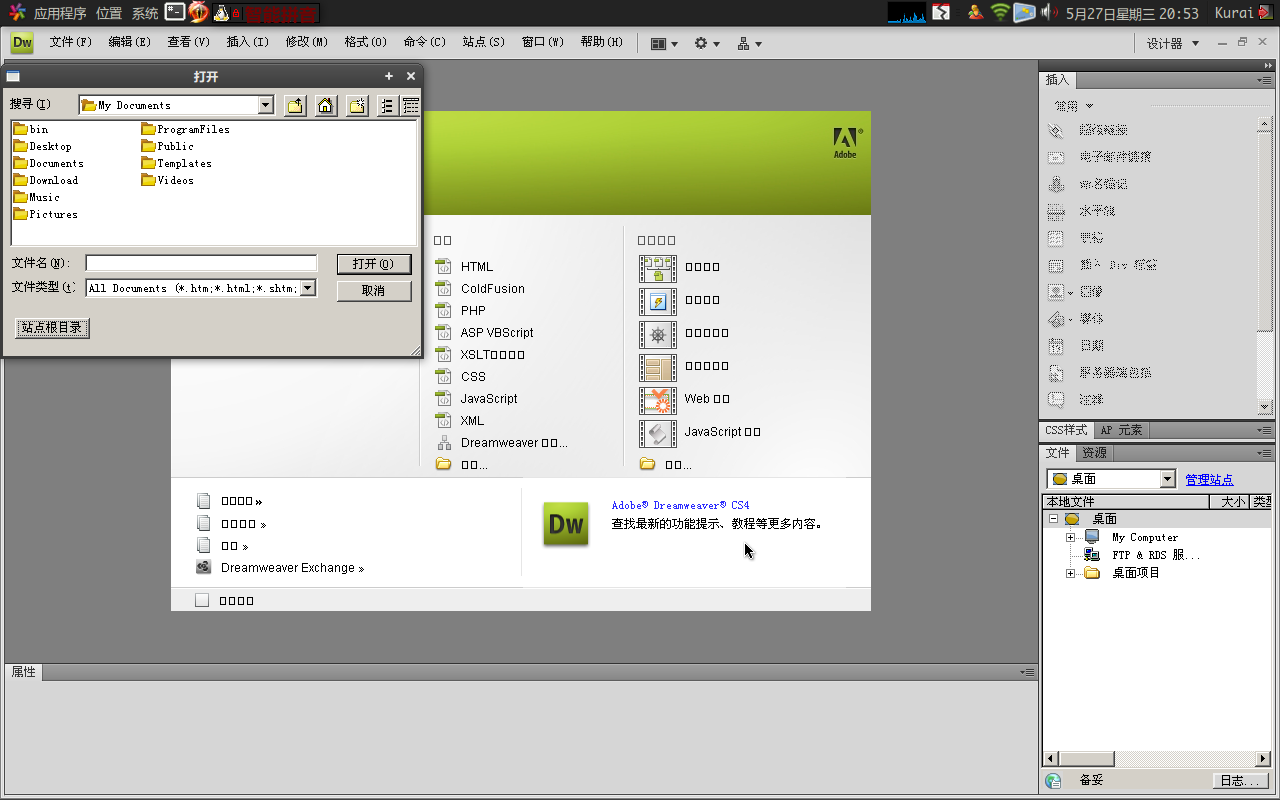1280x800 pixels.
Task: Open the Dreamweaver Exchange » link
Action: click(x=292, y=568)
